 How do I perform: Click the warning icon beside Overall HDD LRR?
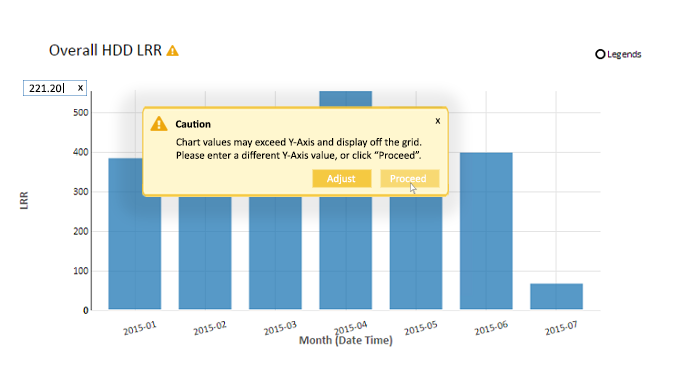coord(173,51)
